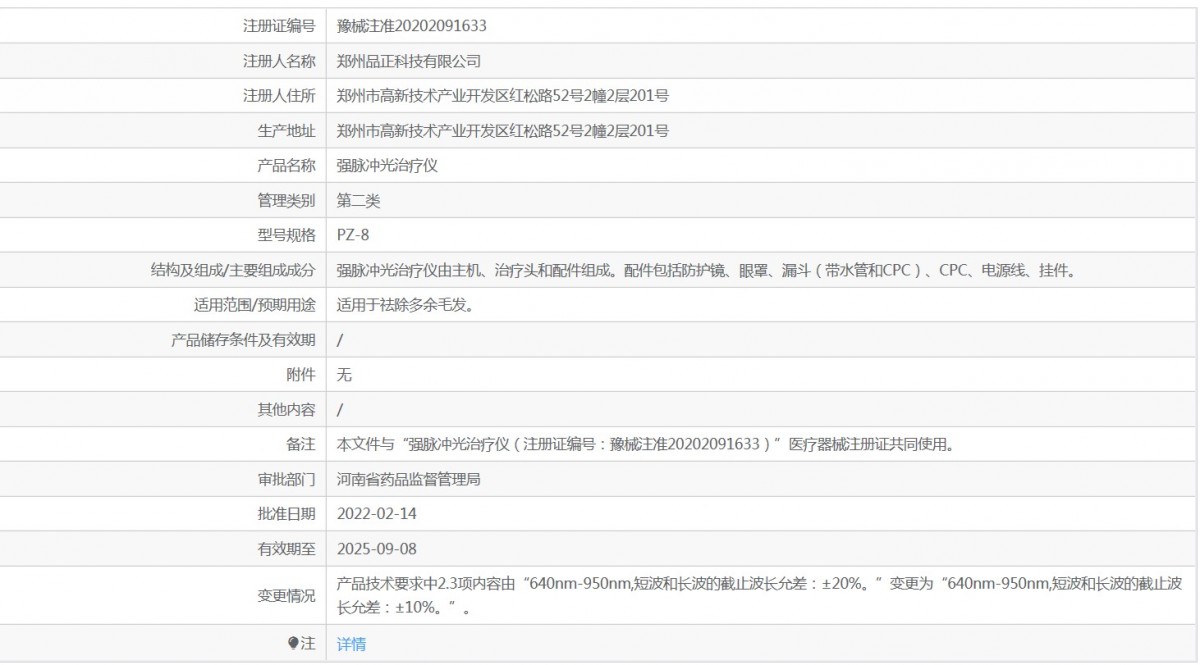Click the 注册人名称 field label
This screenshot has width=1200, height=665.
click(x=279, y=61)
